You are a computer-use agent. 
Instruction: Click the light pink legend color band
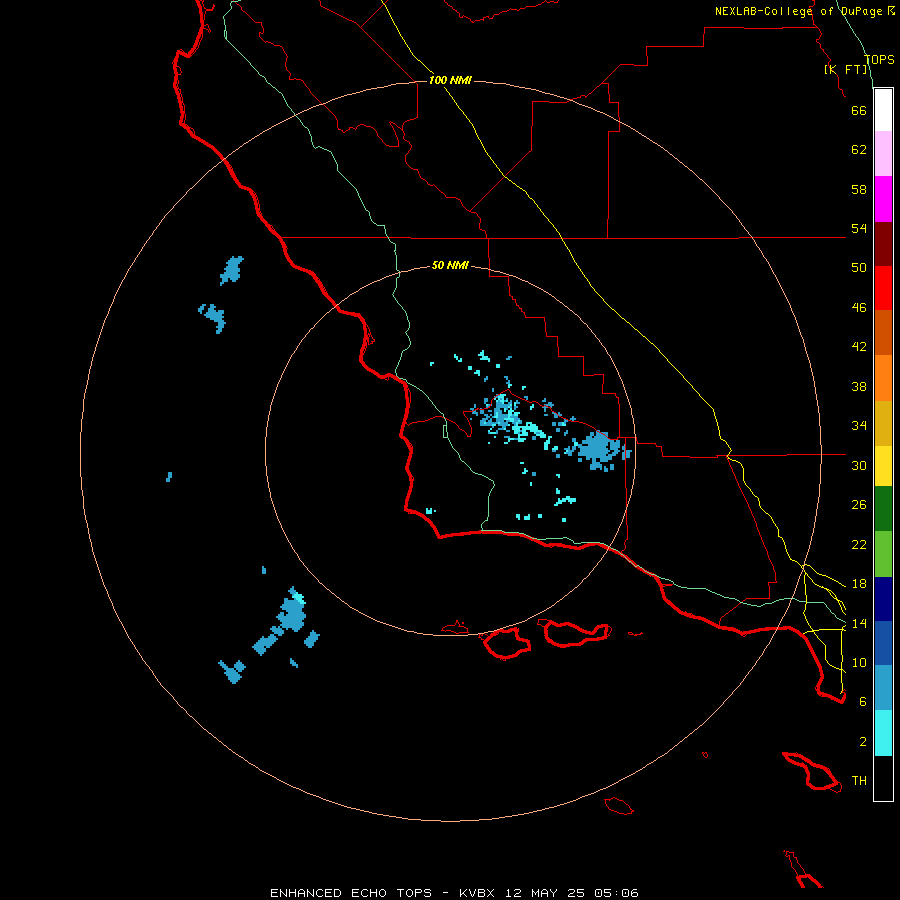point(883,154)
